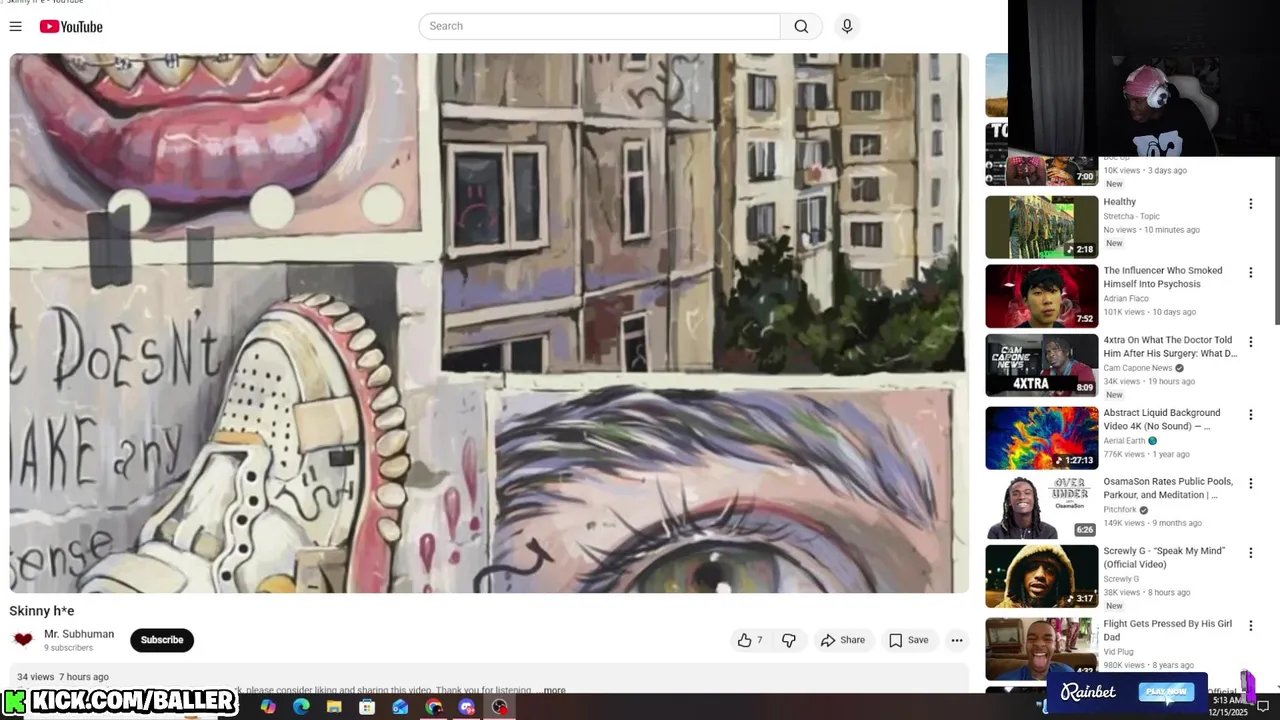Open the Influencer psychosis video thumbnail
The width and height of the screenshot is (1280, 720).
click(1041, 296)
